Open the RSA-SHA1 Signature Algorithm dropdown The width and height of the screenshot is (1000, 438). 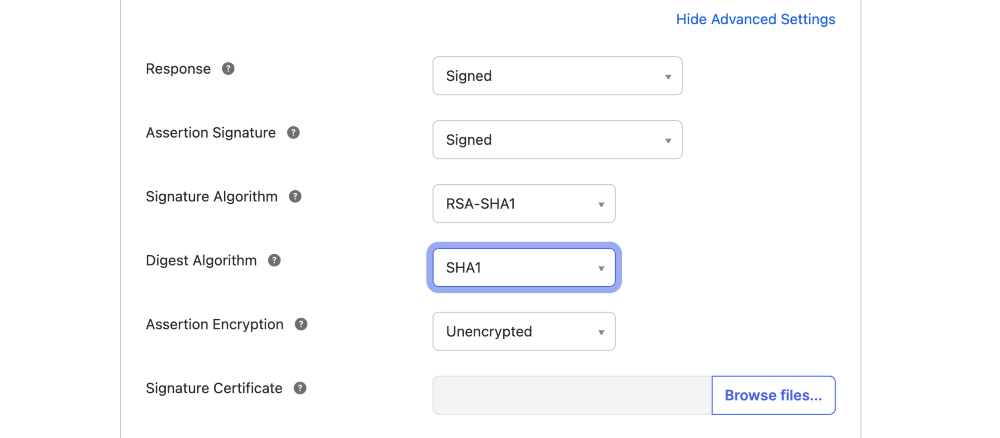[x=524, y=203]
